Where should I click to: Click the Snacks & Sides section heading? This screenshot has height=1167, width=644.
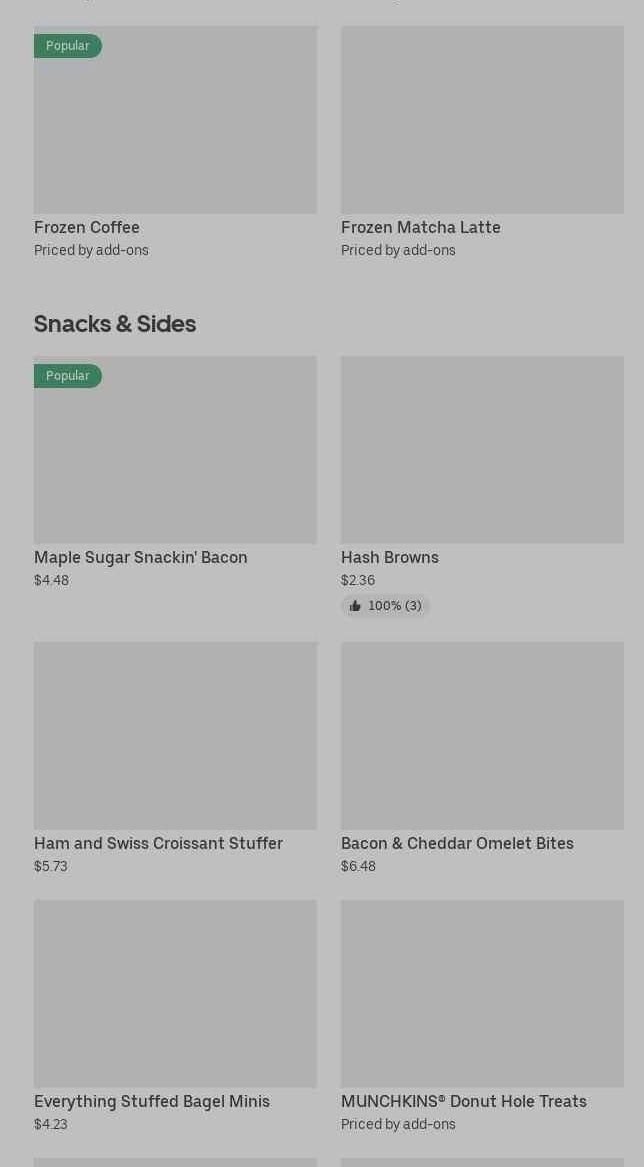[x=115, y=324]
